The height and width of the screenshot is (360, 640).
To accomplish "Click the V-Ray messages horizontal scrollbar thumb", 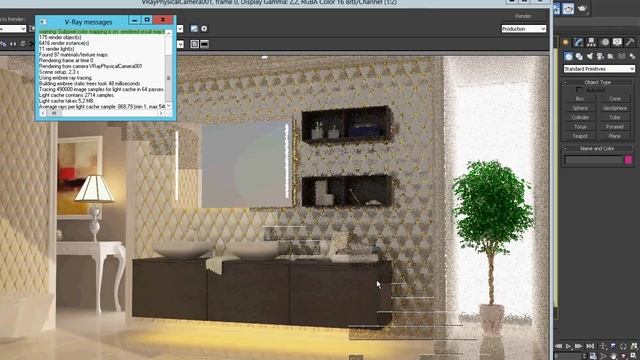I will pyautogui.click(x=54, y=113).
